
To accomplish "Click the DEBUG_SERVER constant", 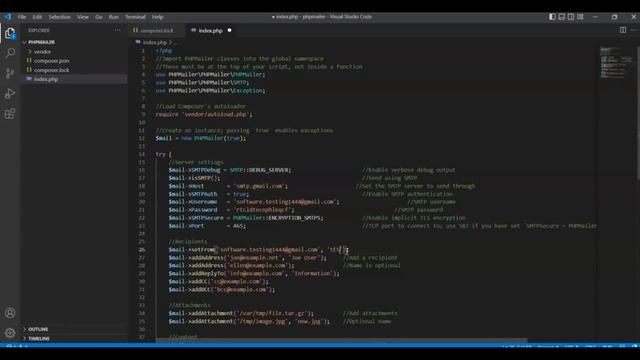I will pyautogui.click(x=269, y=170).
